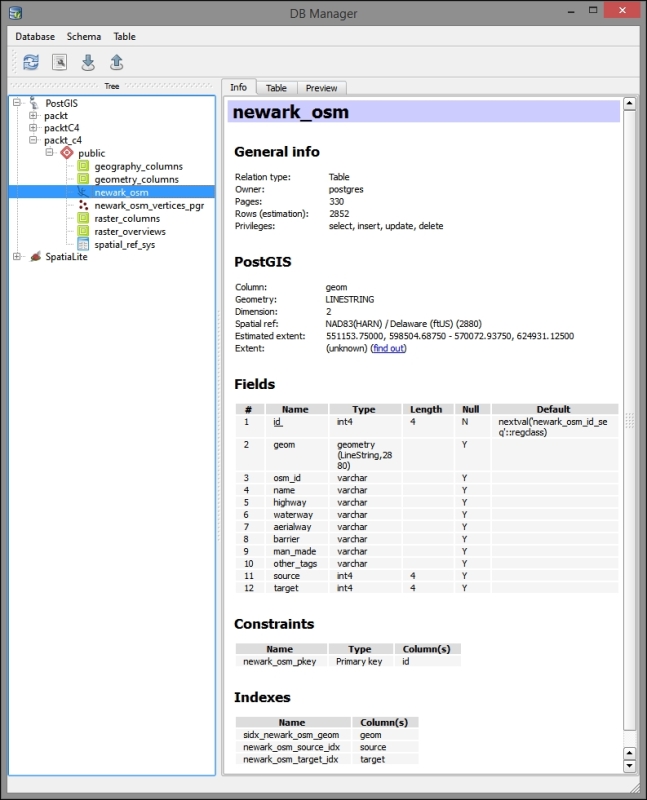
Task: Open the Schema menu
Action: pyautogui.click(x=84, y=36)
